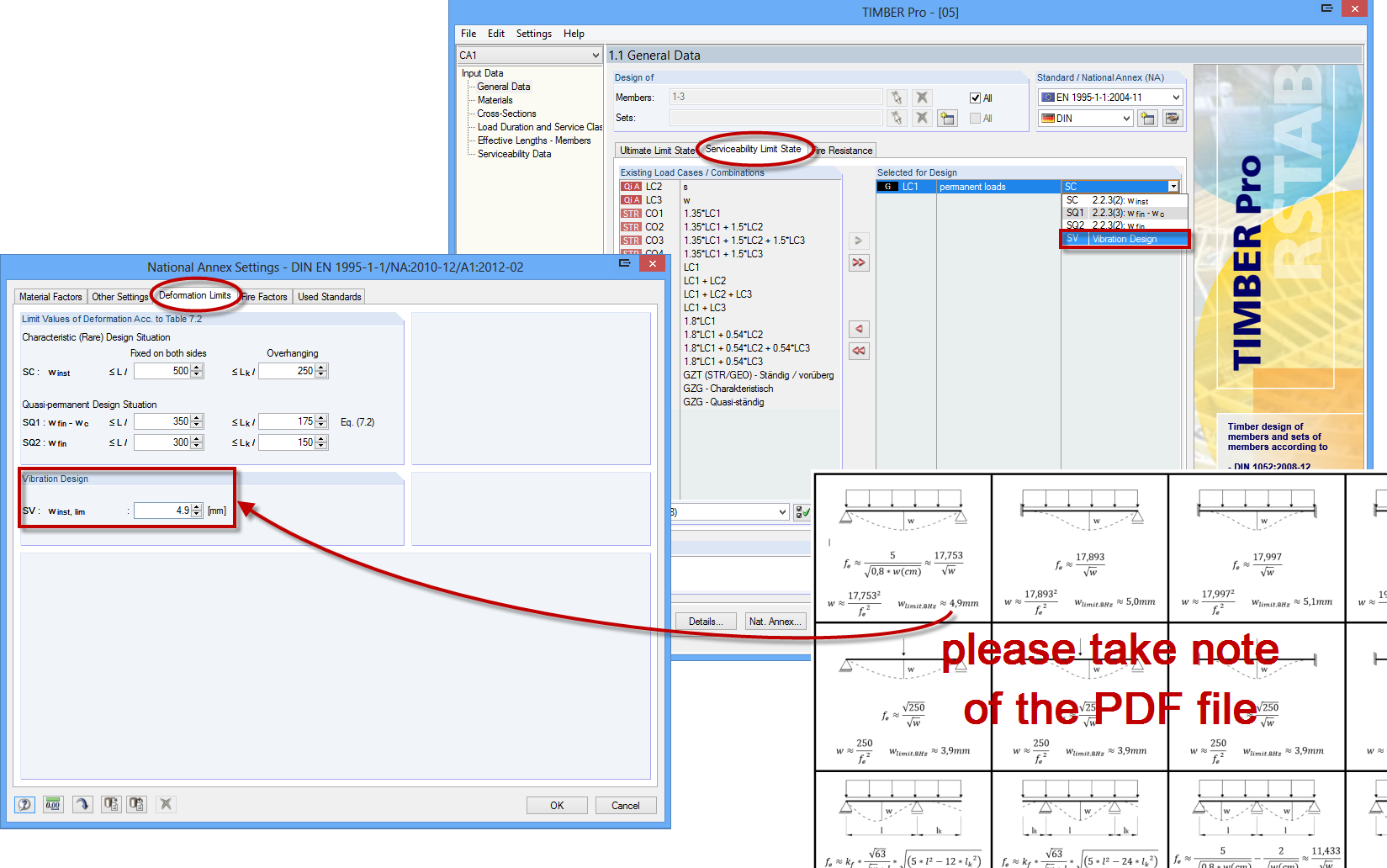1387x868 pixels.
Task: Click Cancel in National Annex Settings
Action: pyautogui.click(x=626, y=806)
